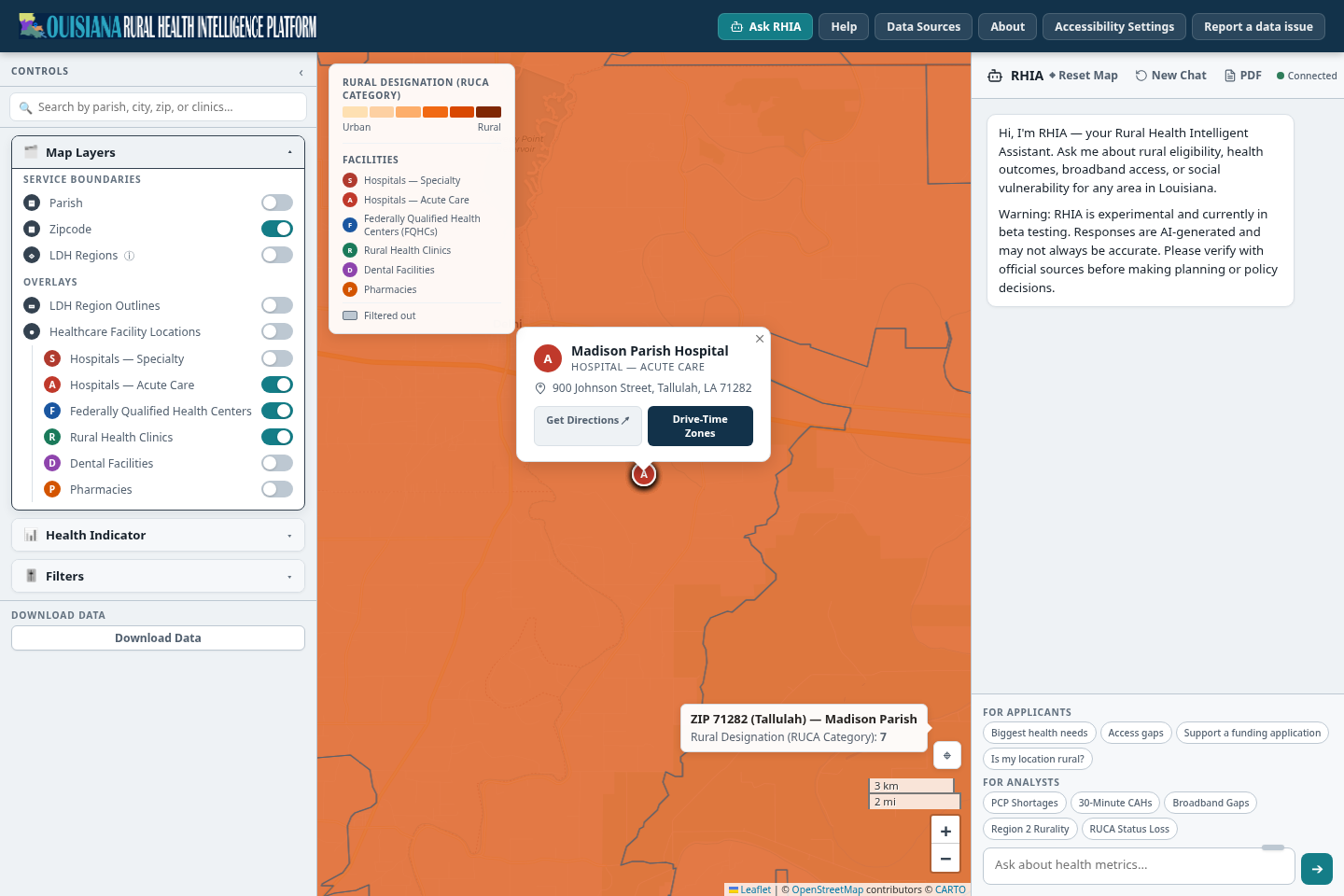Turn off Hospitals — Acute Care toggle
This screenshot has height=896, width=1344.
[x=277, y=385]
